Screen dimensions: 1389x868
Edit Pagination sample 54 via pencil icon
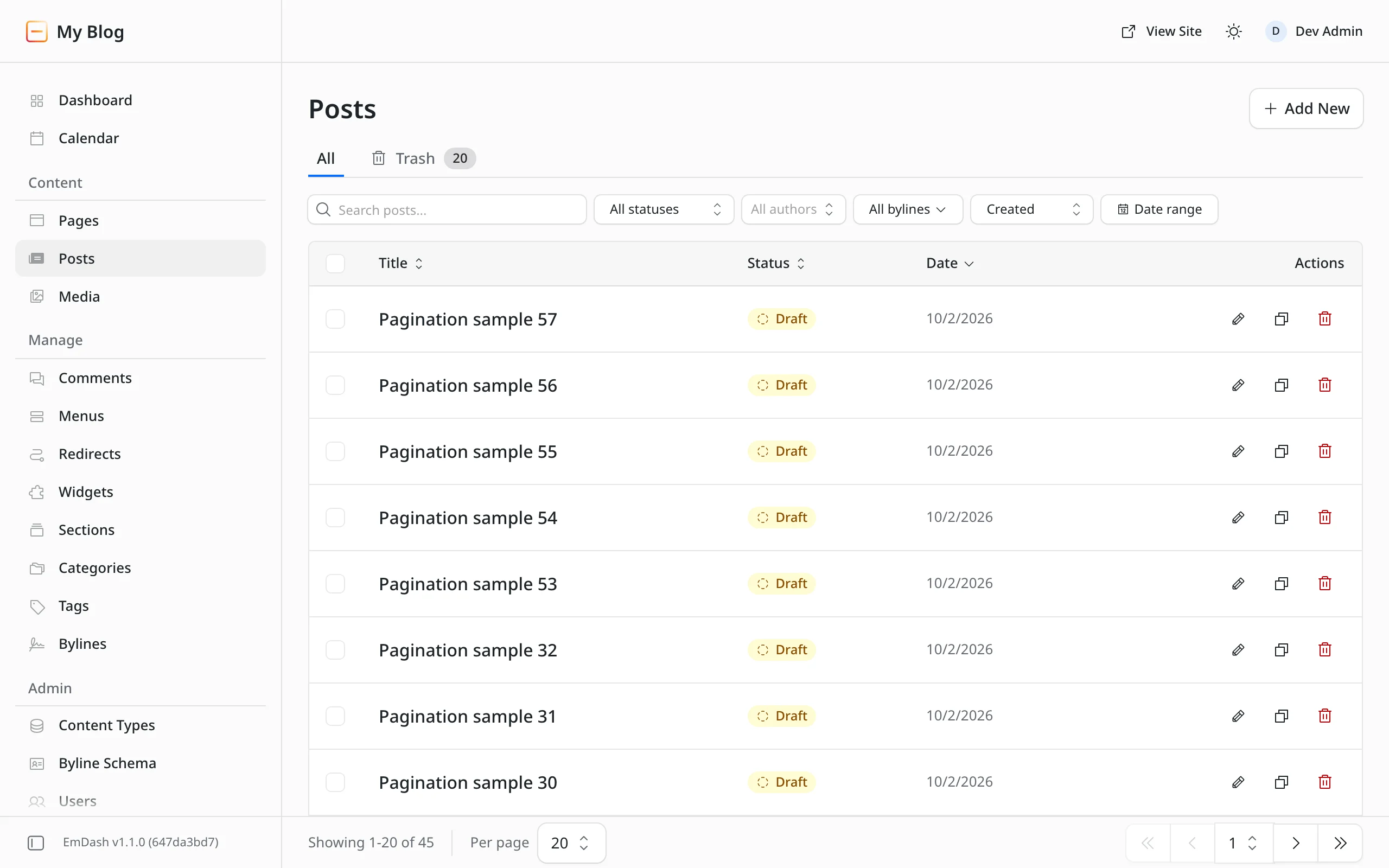(1238, 517)
